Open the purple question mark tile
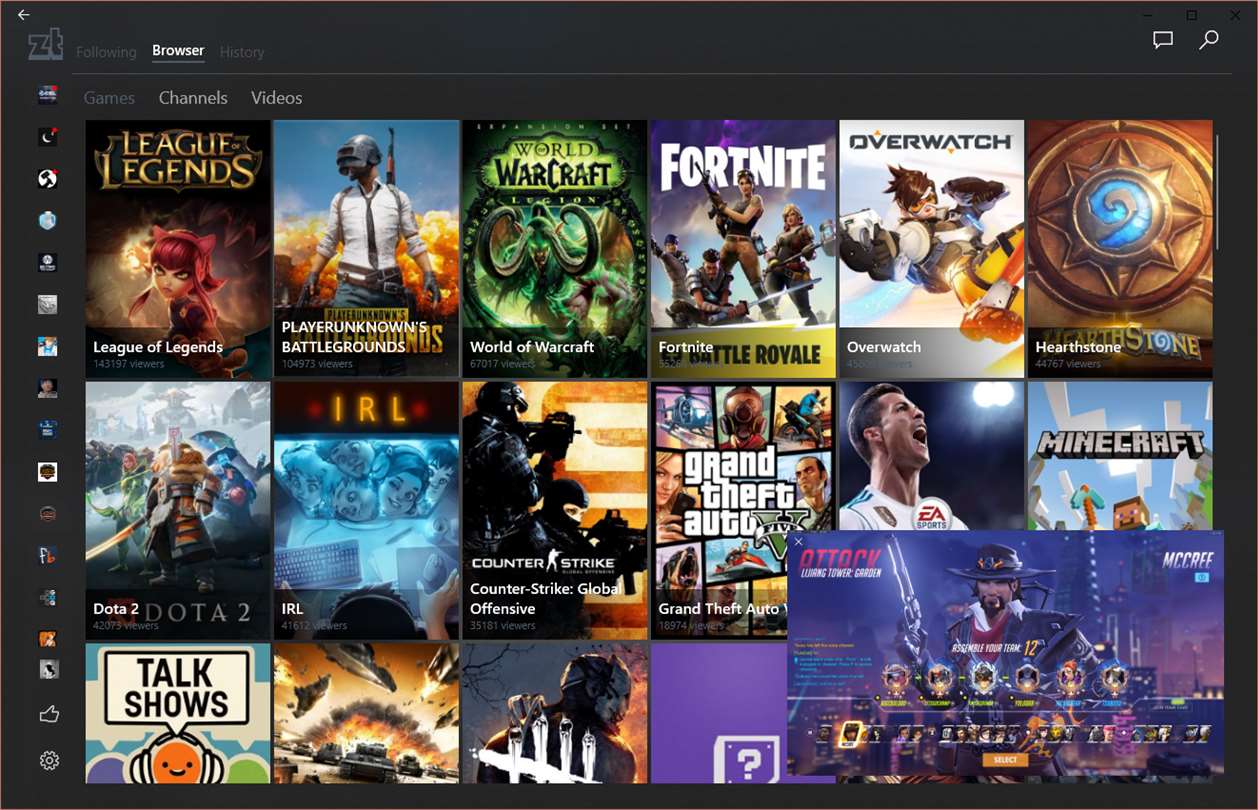This screenshot has height=810, width=1258. (718, 713)
